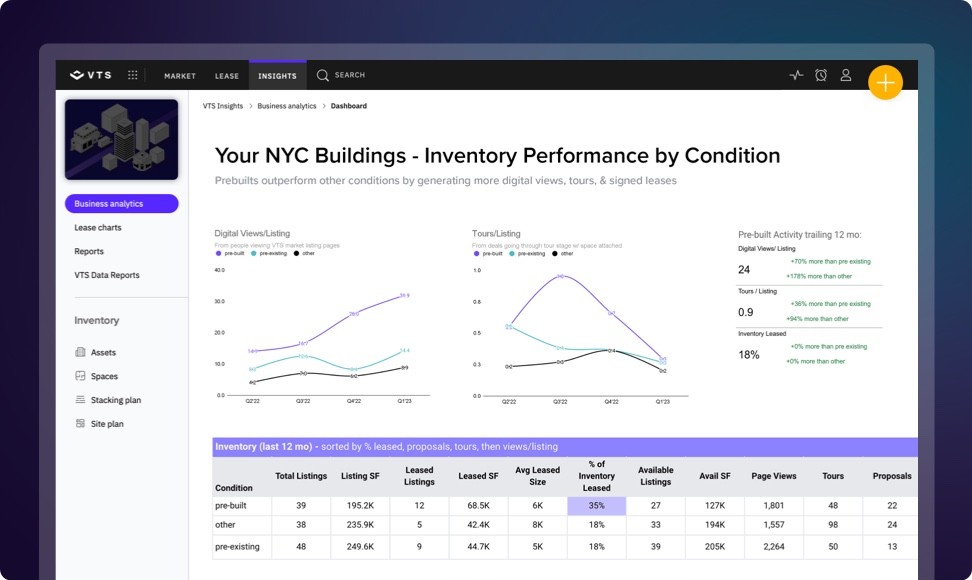This screenshot has height=580, width=972.
Task: Select the Business analytics sidebar button
Action: pos(121,204)
